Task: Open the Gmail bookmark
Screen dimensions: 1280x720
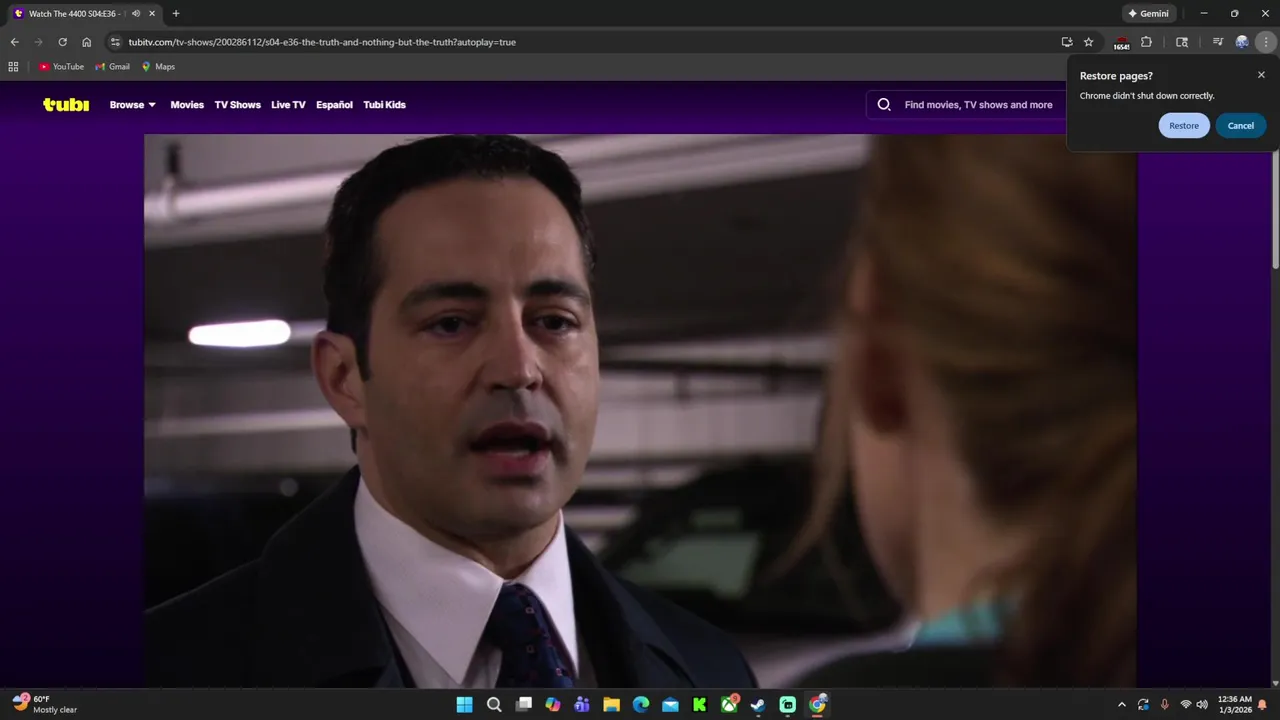Action: click(x=113, y=67)
